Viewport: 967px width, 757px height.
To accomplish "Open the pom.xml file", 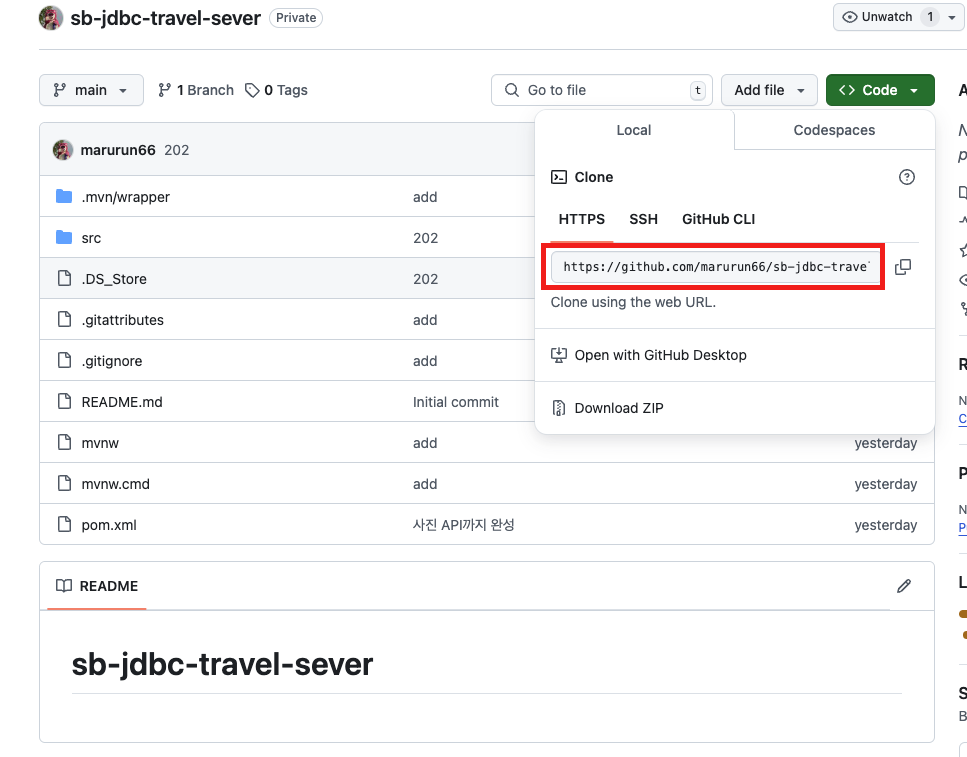I will (x=109, y=525).
